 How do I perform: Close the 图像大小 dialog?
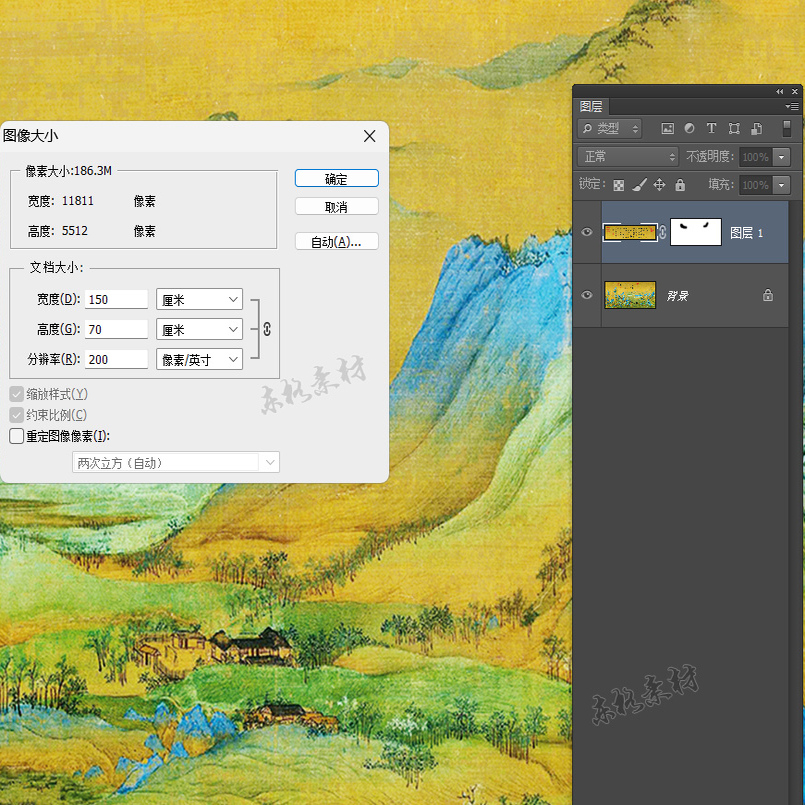click(x=369, y=136)
